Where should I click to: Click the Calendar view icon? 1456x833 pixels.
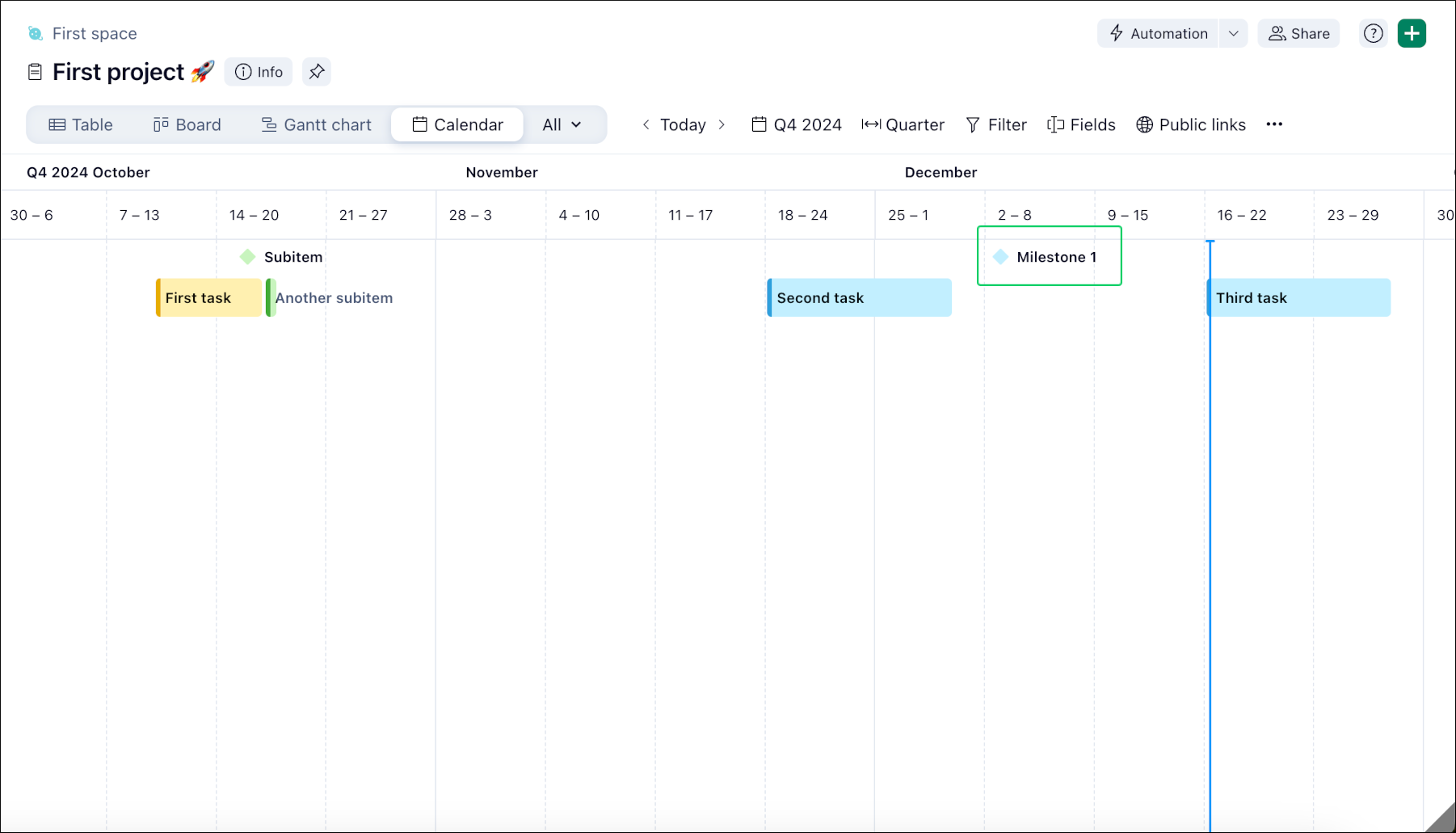point(419,124)
